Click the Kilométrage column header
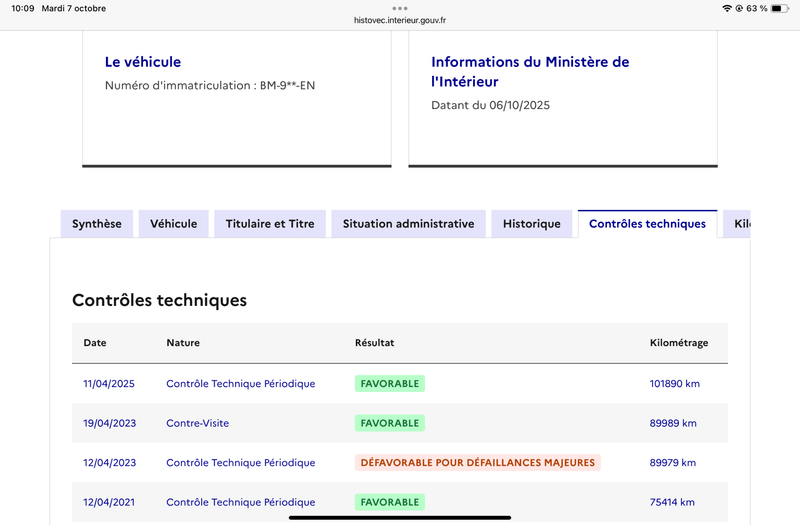 tap(679, 343)
